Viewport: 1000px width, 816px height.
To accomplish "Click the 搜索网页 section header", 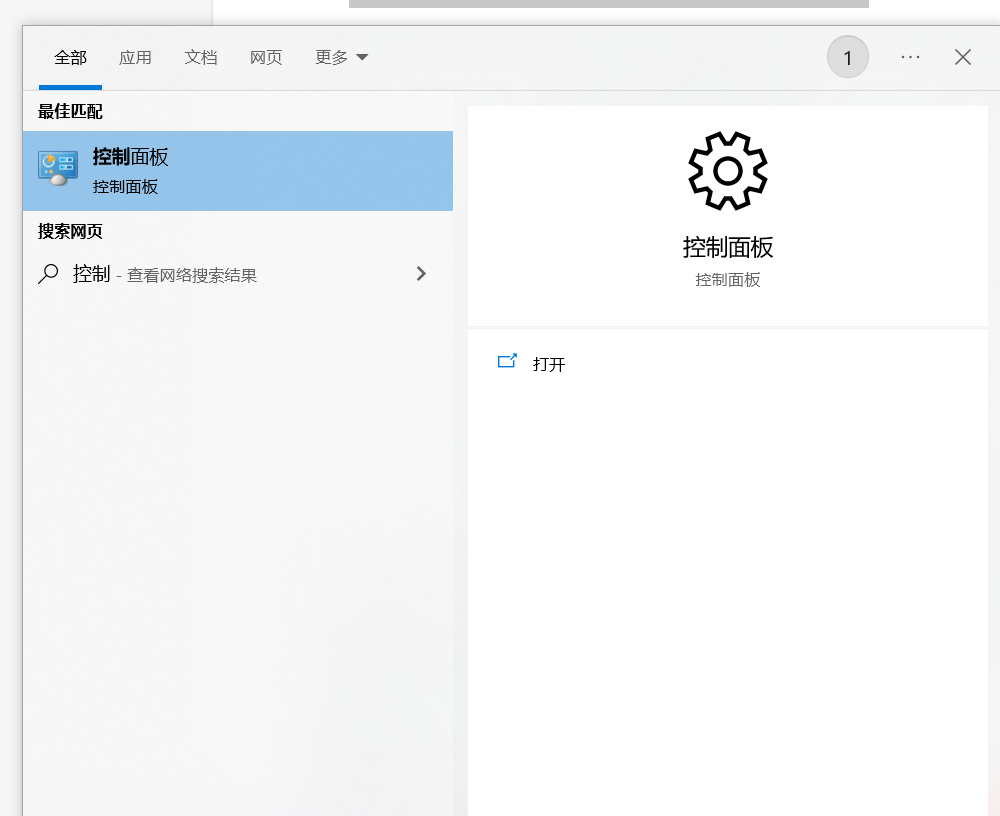I will (x=70, y=231).
